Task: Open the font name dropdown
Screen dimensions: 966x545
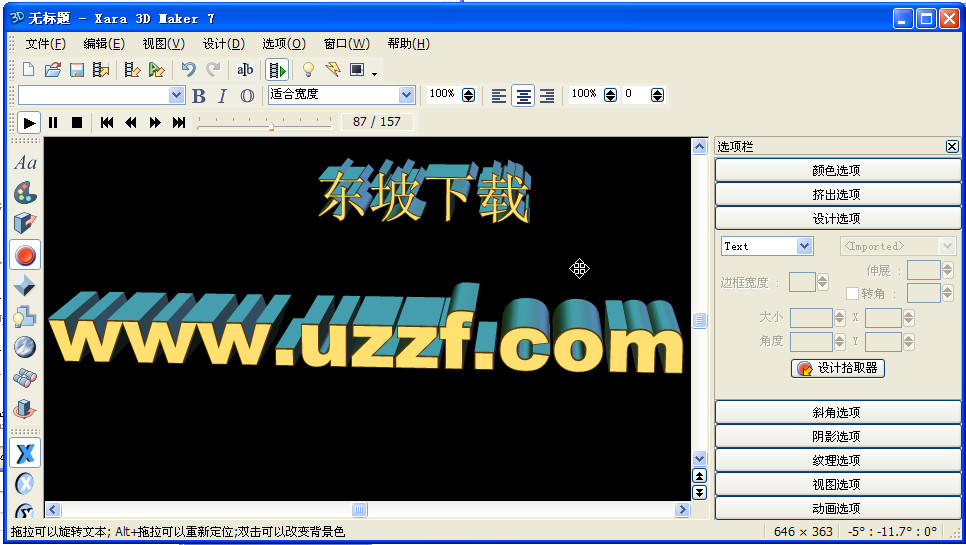Action: (176, 95)
